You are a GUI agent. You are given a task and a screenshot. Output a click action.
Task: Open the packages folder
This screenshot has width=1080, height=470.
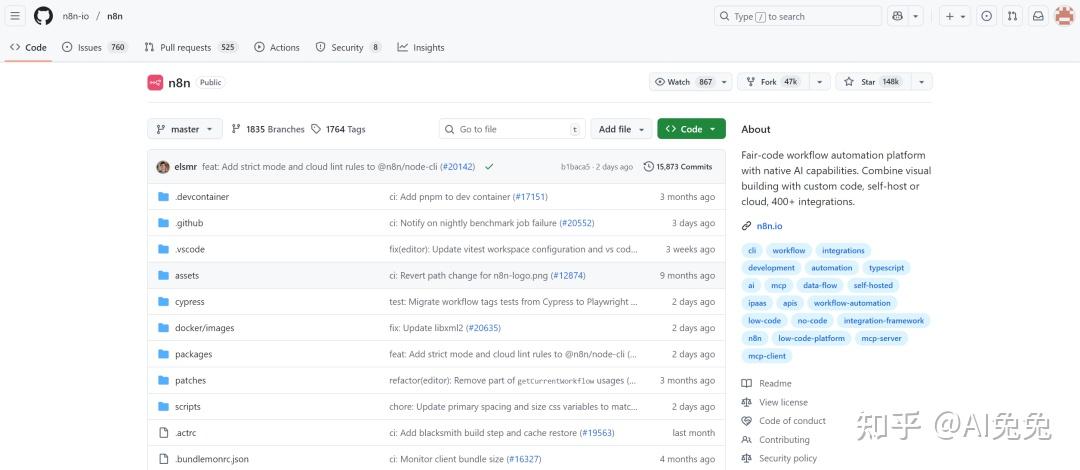193,354
